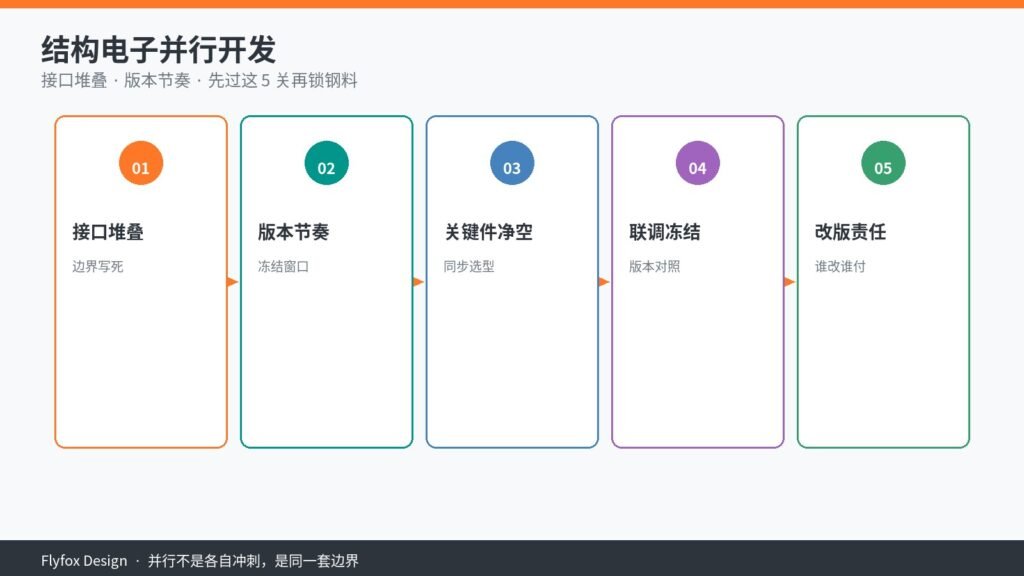Select the 版本对照 description text

click(654, 266)
